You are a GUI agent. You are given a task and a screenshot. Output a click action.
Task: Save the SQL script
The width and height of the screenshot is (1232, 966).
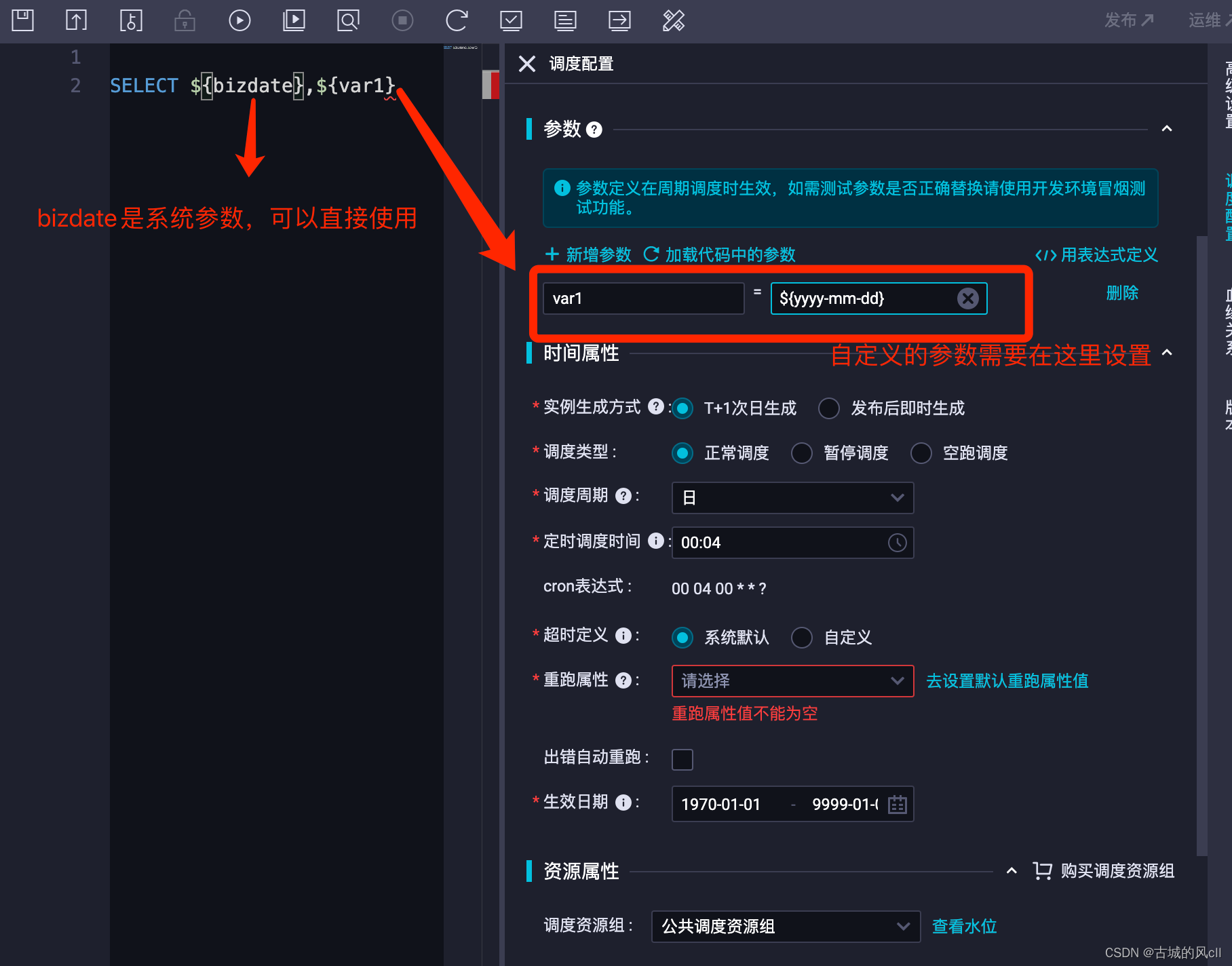[x=22, y=20]
